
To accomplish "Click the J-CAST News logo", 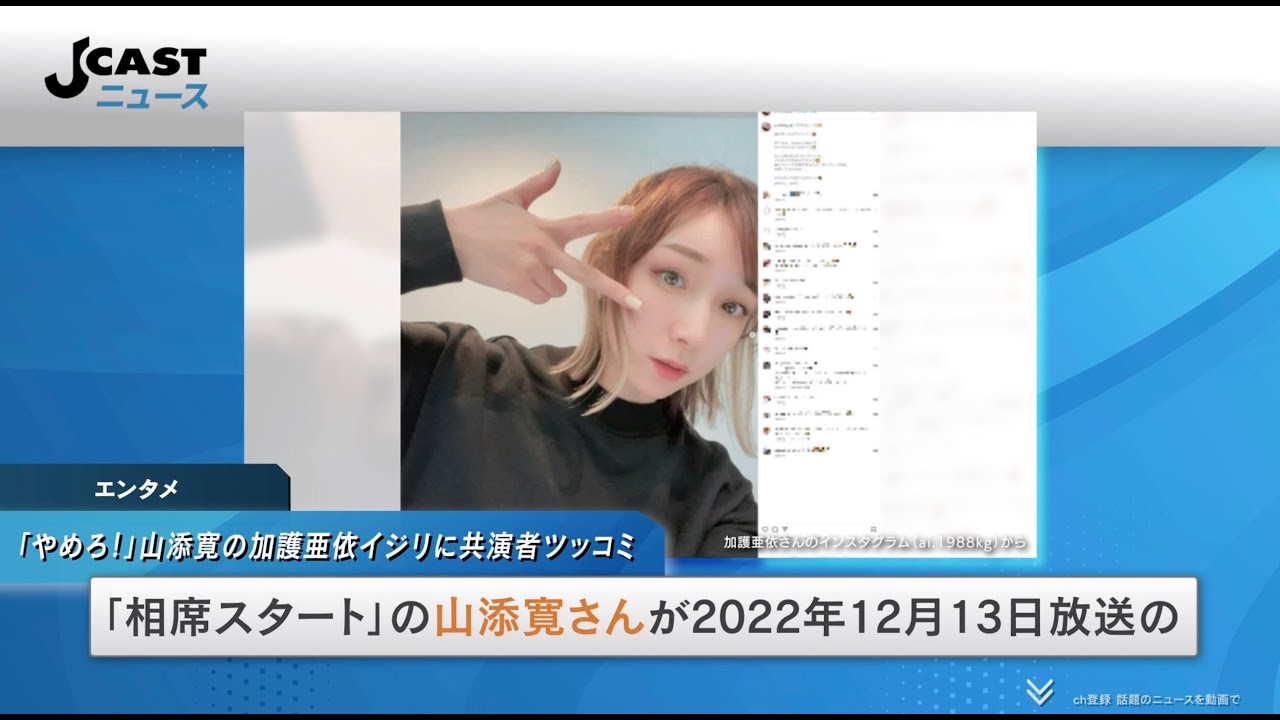I will pos(126,76).
